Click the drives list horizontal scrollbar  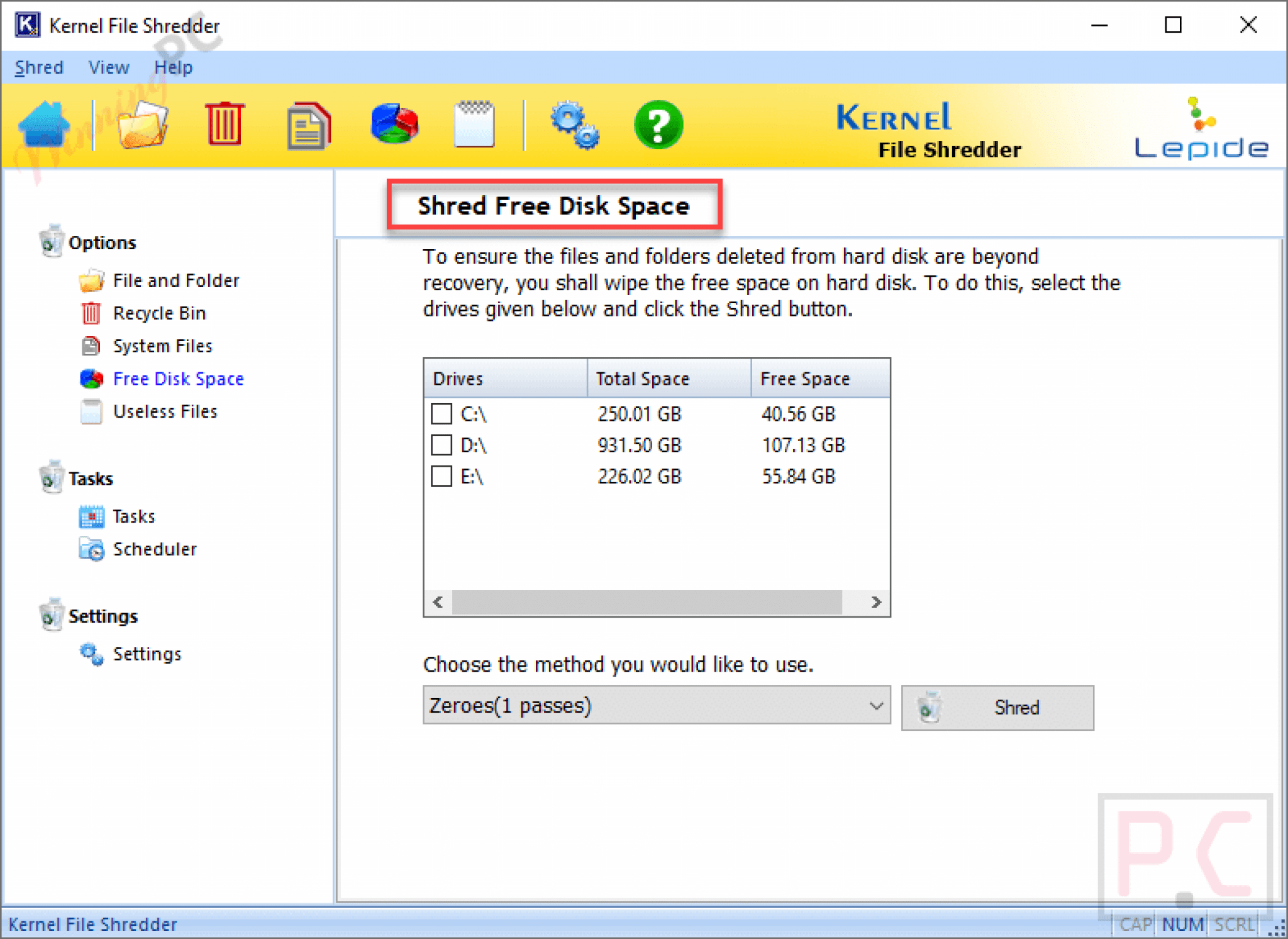tap(647, 603)
